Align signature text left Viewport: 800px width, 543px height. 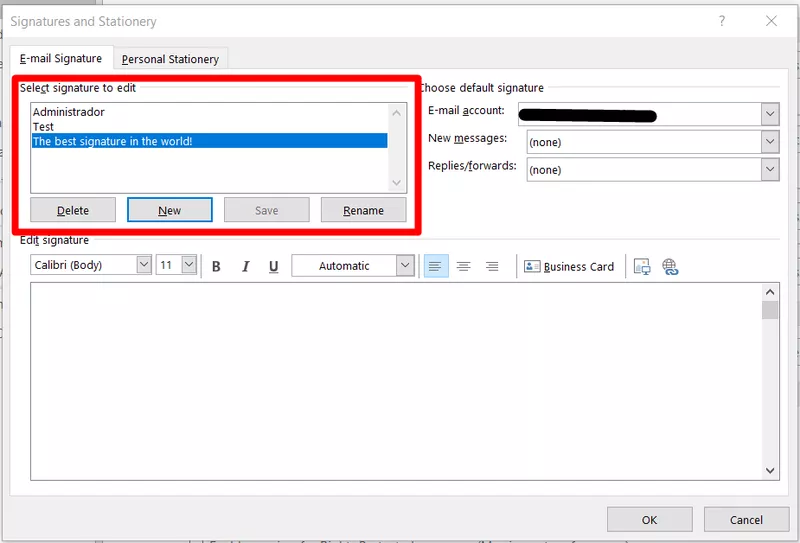click(x=435, y=266)
